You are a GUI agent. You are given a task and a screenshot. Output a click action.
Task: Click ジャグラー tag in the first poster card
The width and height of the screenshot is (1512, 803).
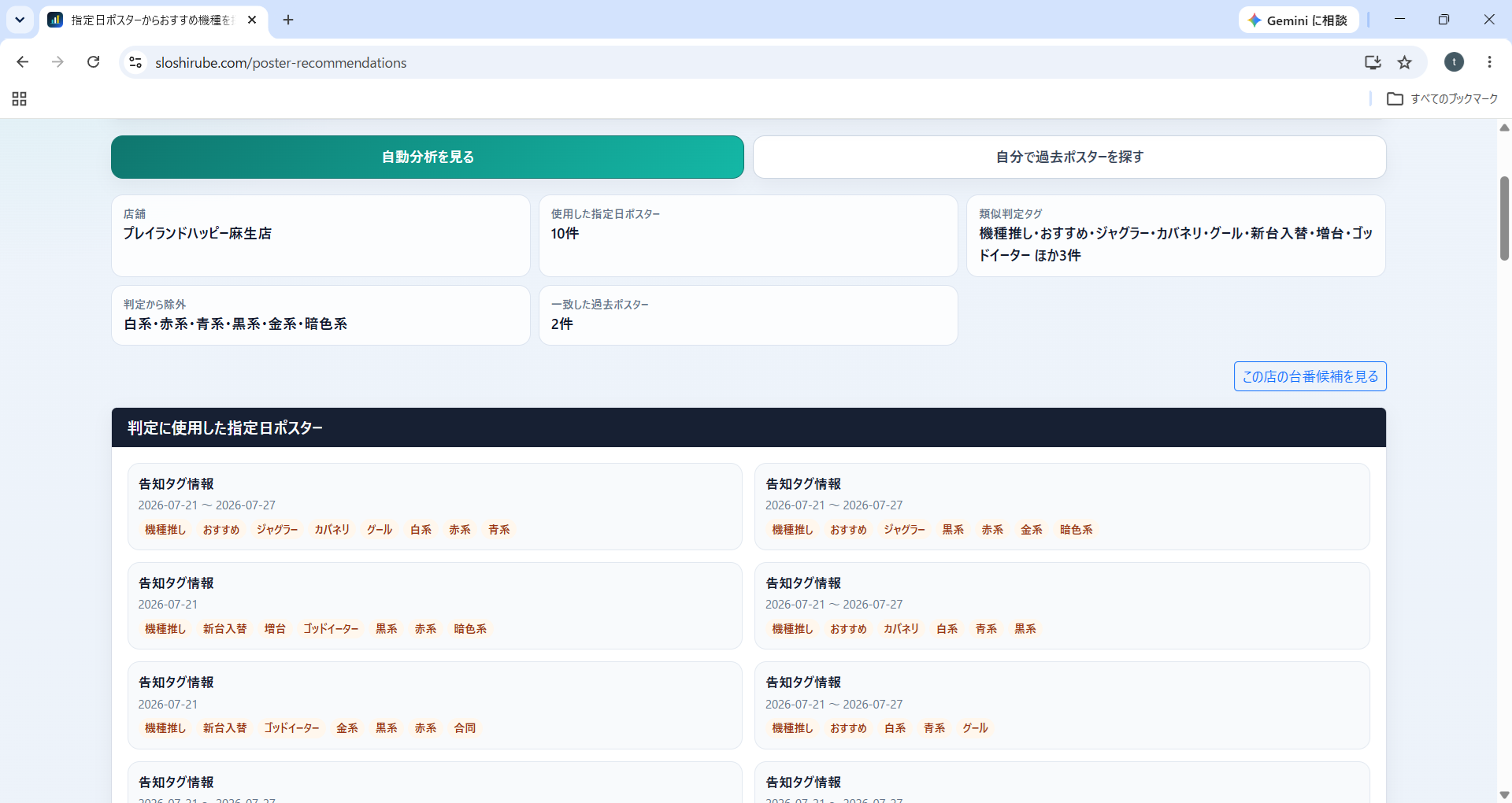coord(277,530)
